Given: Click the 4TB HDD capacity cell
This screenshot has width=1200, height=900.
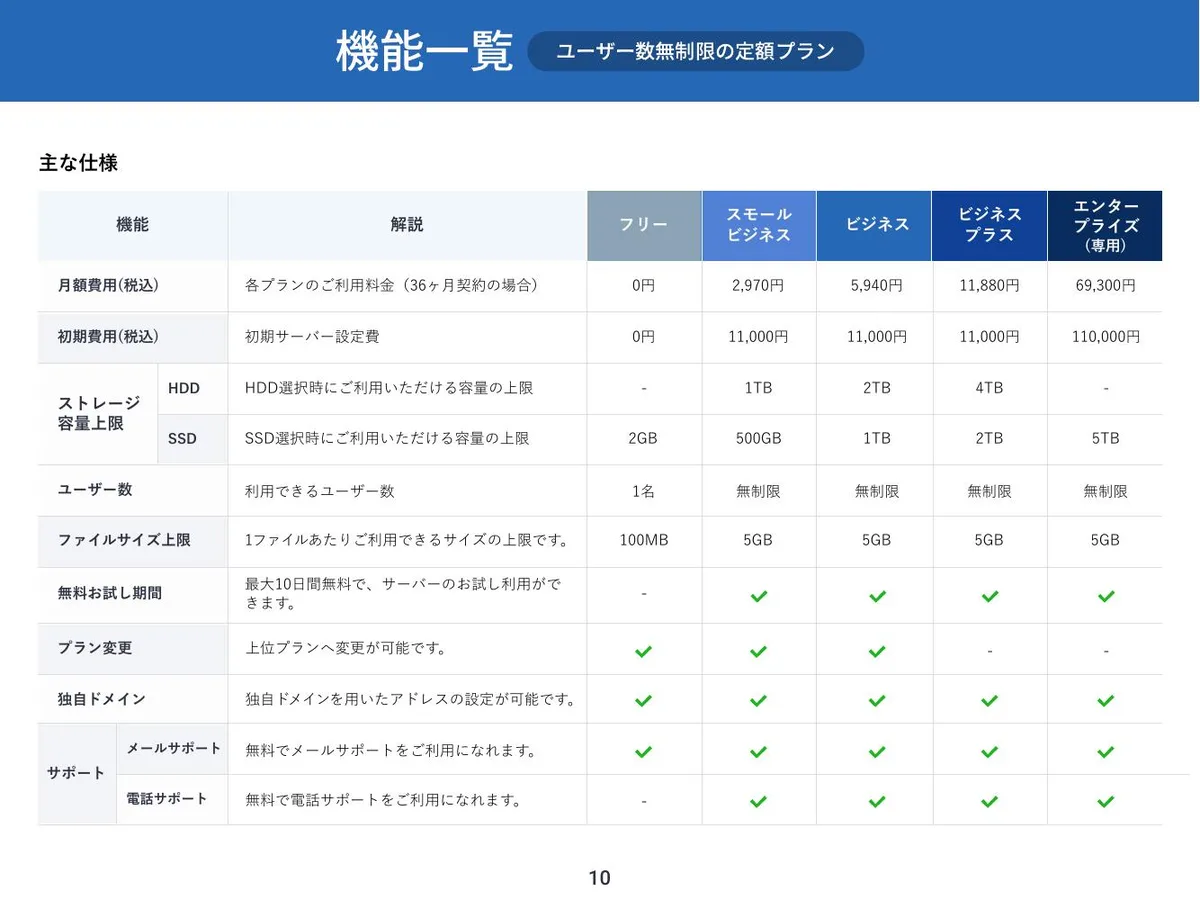Looking at the screenshot, I should 989,388.
